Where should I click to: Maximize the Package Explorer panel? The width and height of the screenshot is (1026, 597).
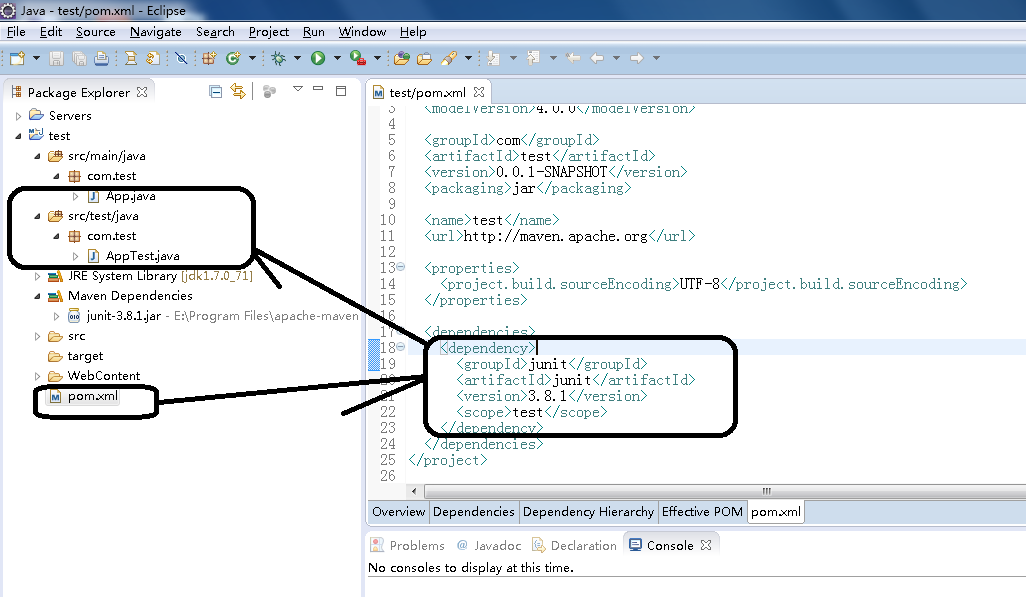341,90
